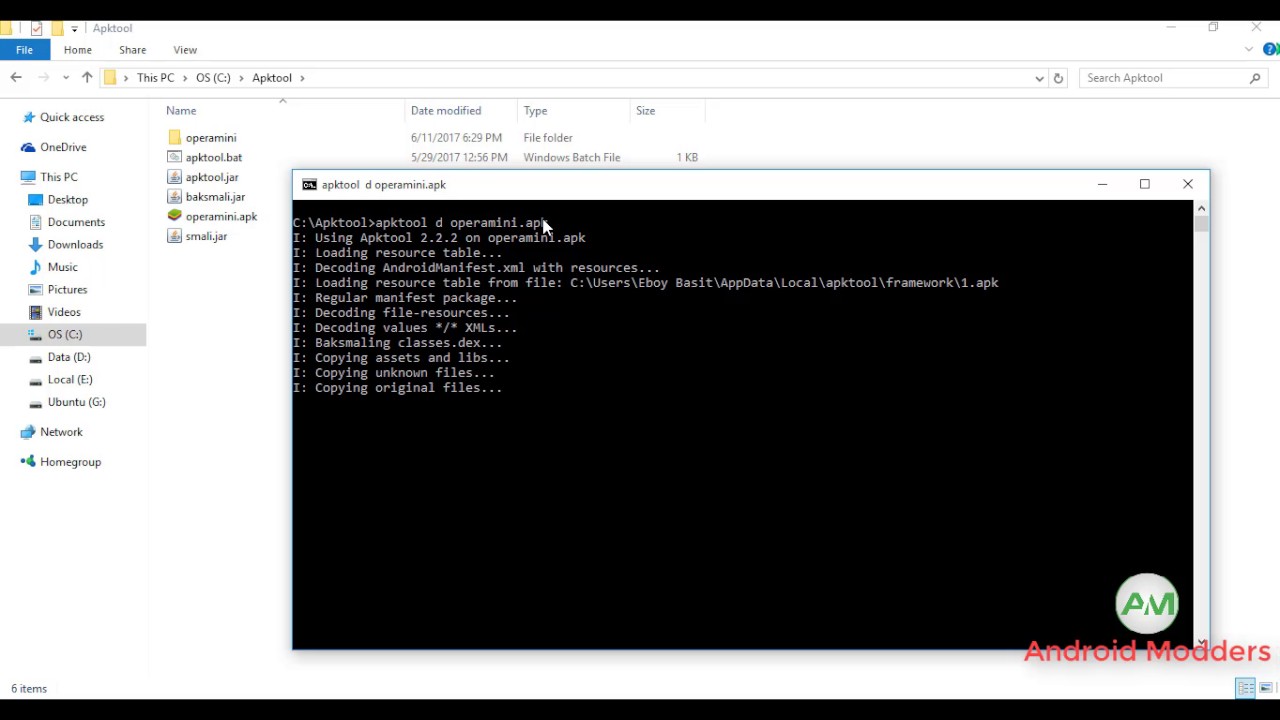Select the baksmali.jar file
Image resolution: width=1280 pixels, height=720 pixels.
(215, 197)
